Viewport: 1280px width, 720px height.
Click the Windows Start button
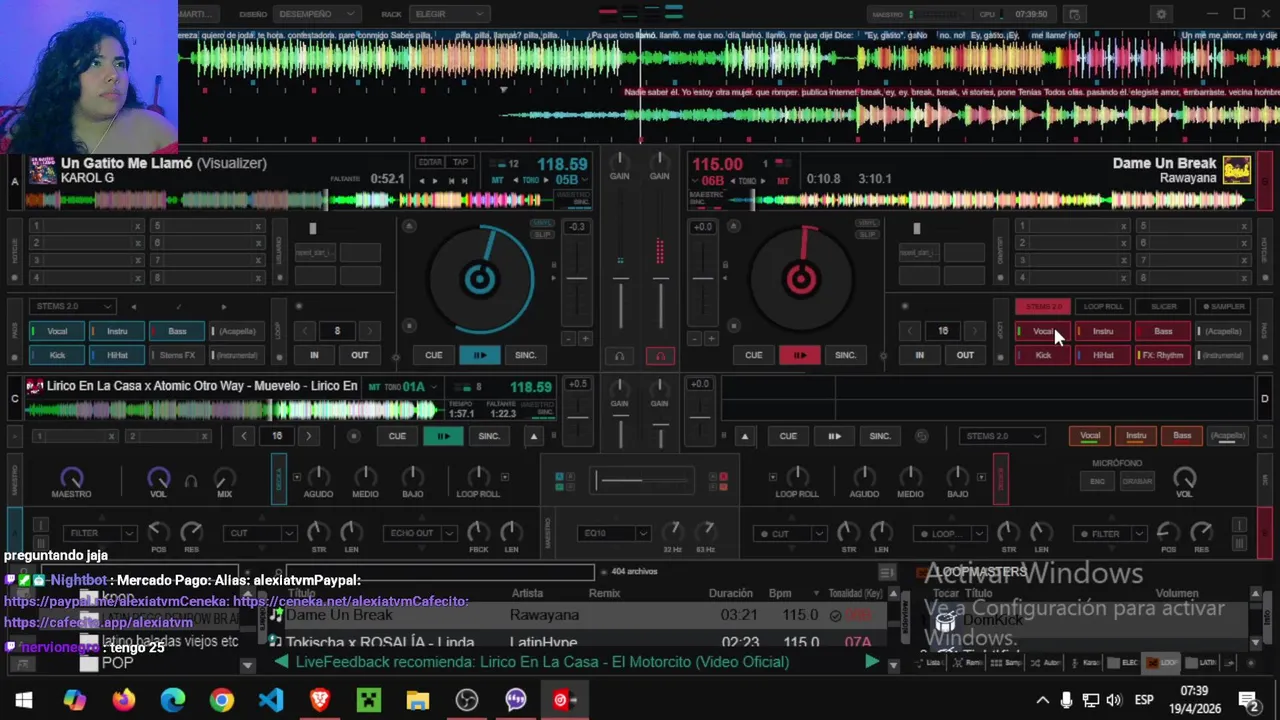(x=24, y=700)
